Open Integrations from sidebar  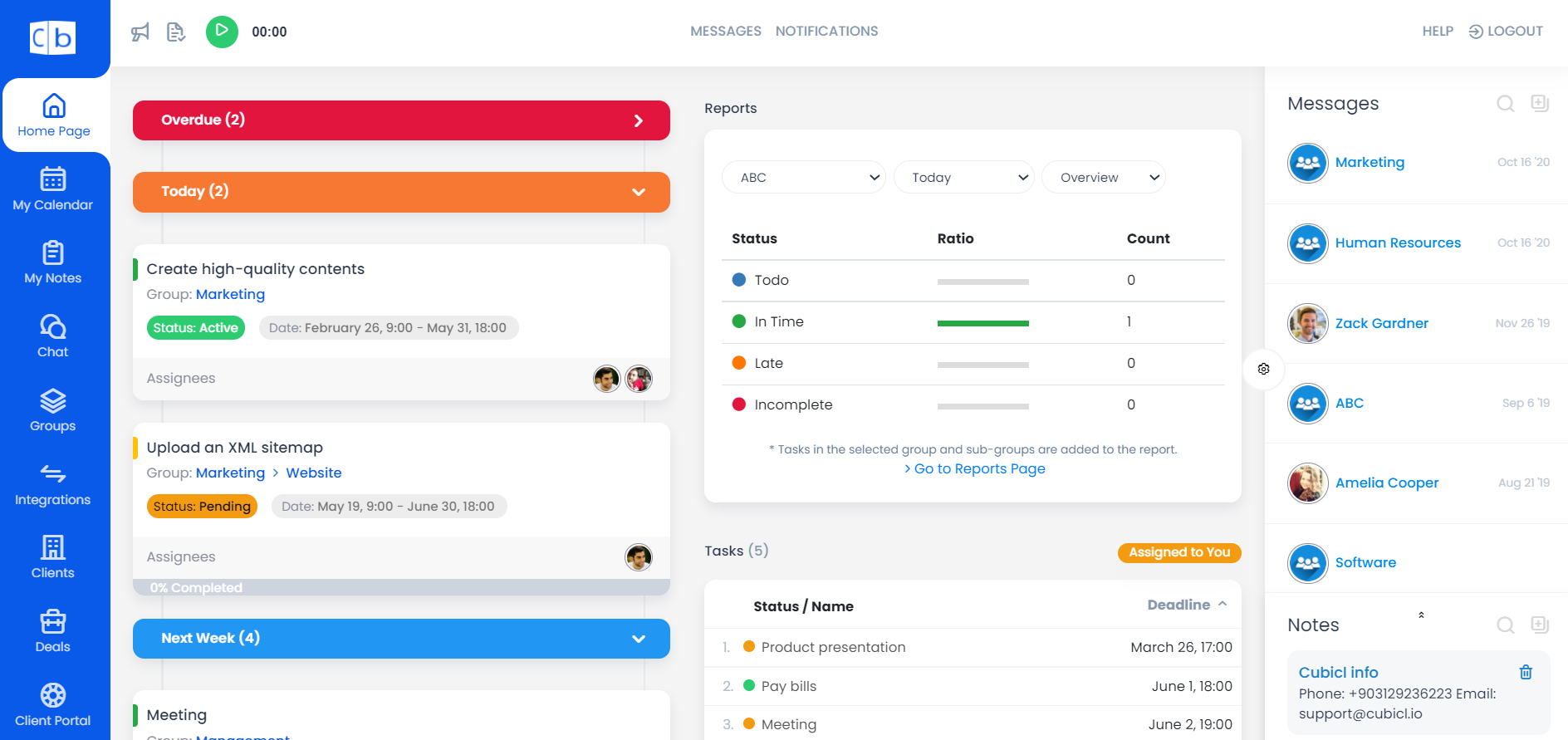(x=53, y=484)
